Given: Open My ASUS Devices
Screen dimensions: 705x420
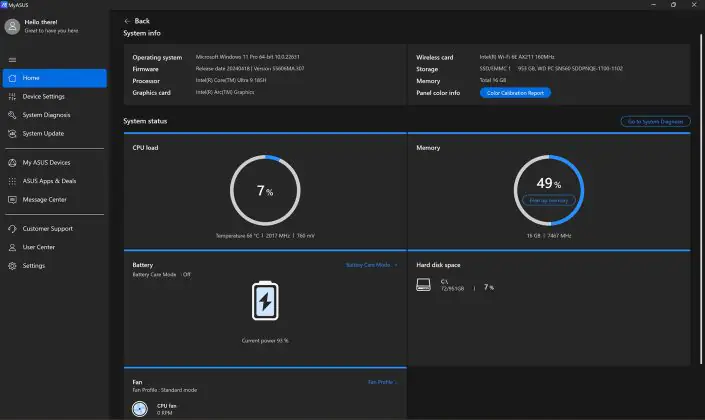Looking at the screenshot, I should pyautogui.click(x=46, y=162).
